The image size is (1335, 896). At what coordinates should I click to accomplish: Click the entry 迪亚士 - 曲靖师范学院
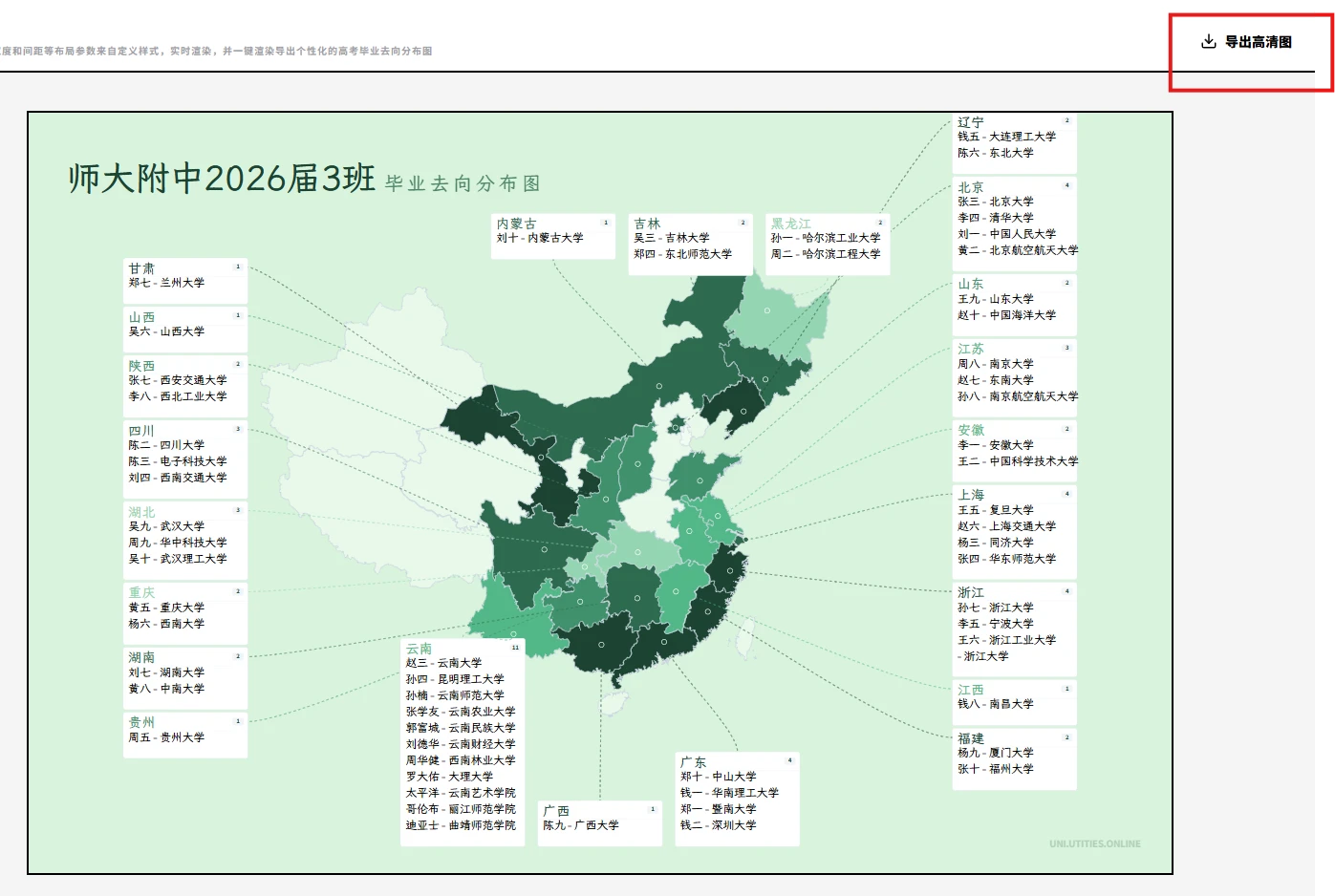[x=461, y=825]
